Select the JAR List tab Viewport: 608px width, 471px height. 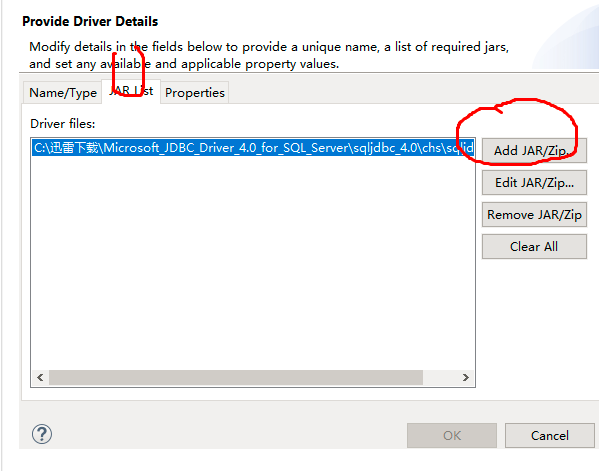tap(131, 91)
